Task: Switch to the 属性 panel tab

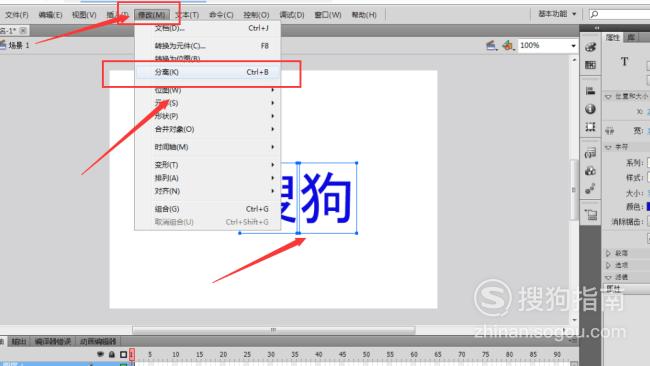Action: [612, 37]
